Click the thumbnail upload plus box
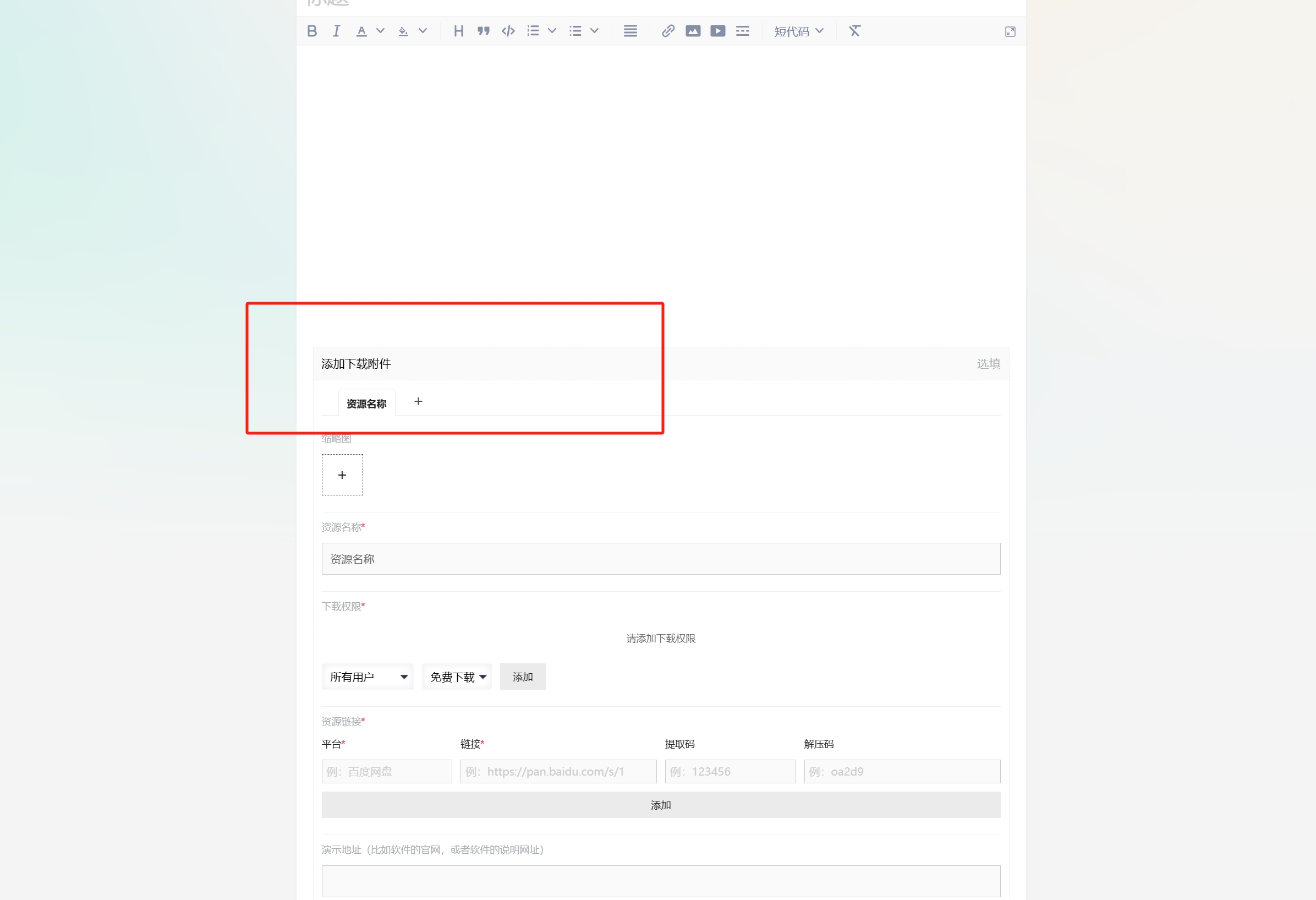 [x=342, y=475]
